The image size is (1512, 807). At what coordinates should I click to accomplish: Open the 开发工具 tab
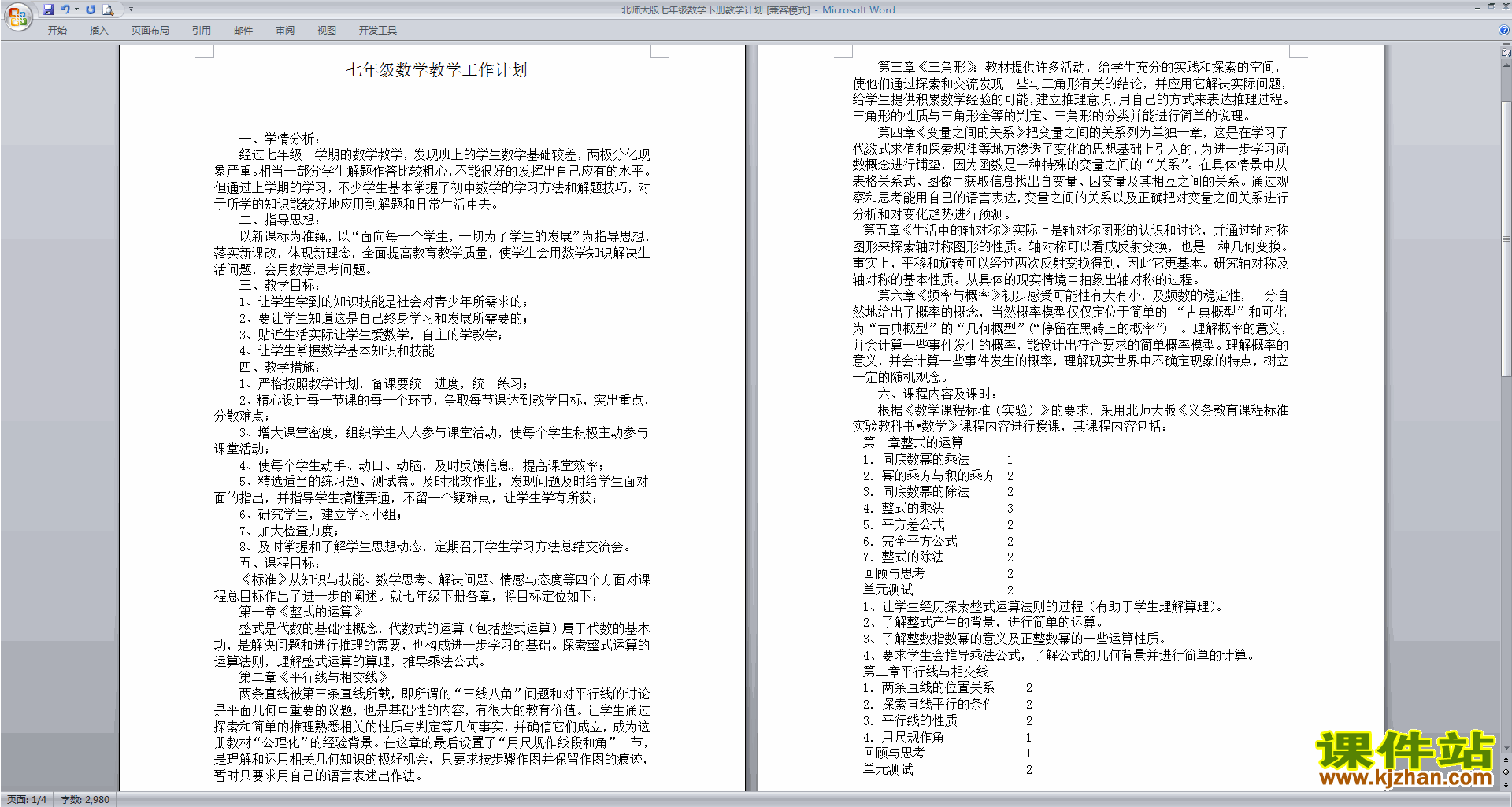[x=378, y=31]
